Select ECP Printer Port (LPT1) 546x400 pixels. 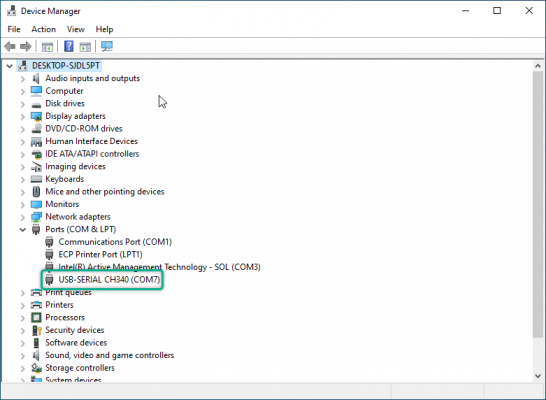100,254
